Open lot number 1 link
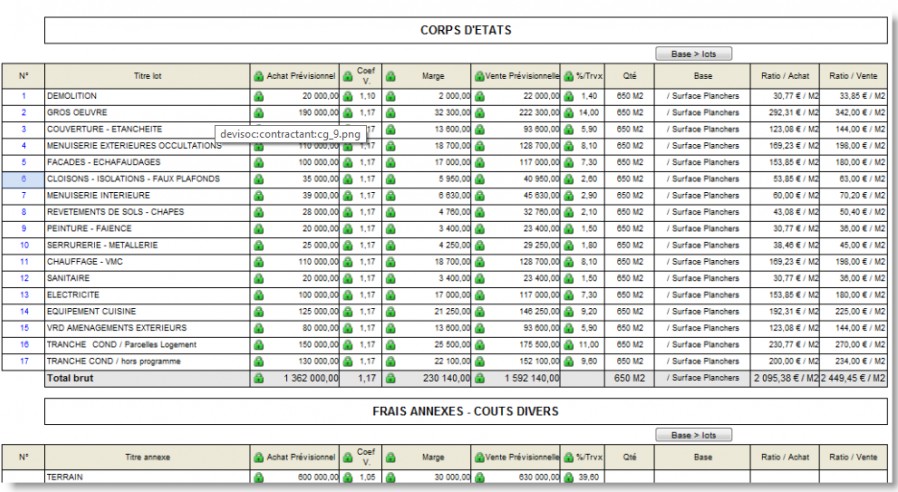The height and width of the screenshot is (492, 898). 23,96
